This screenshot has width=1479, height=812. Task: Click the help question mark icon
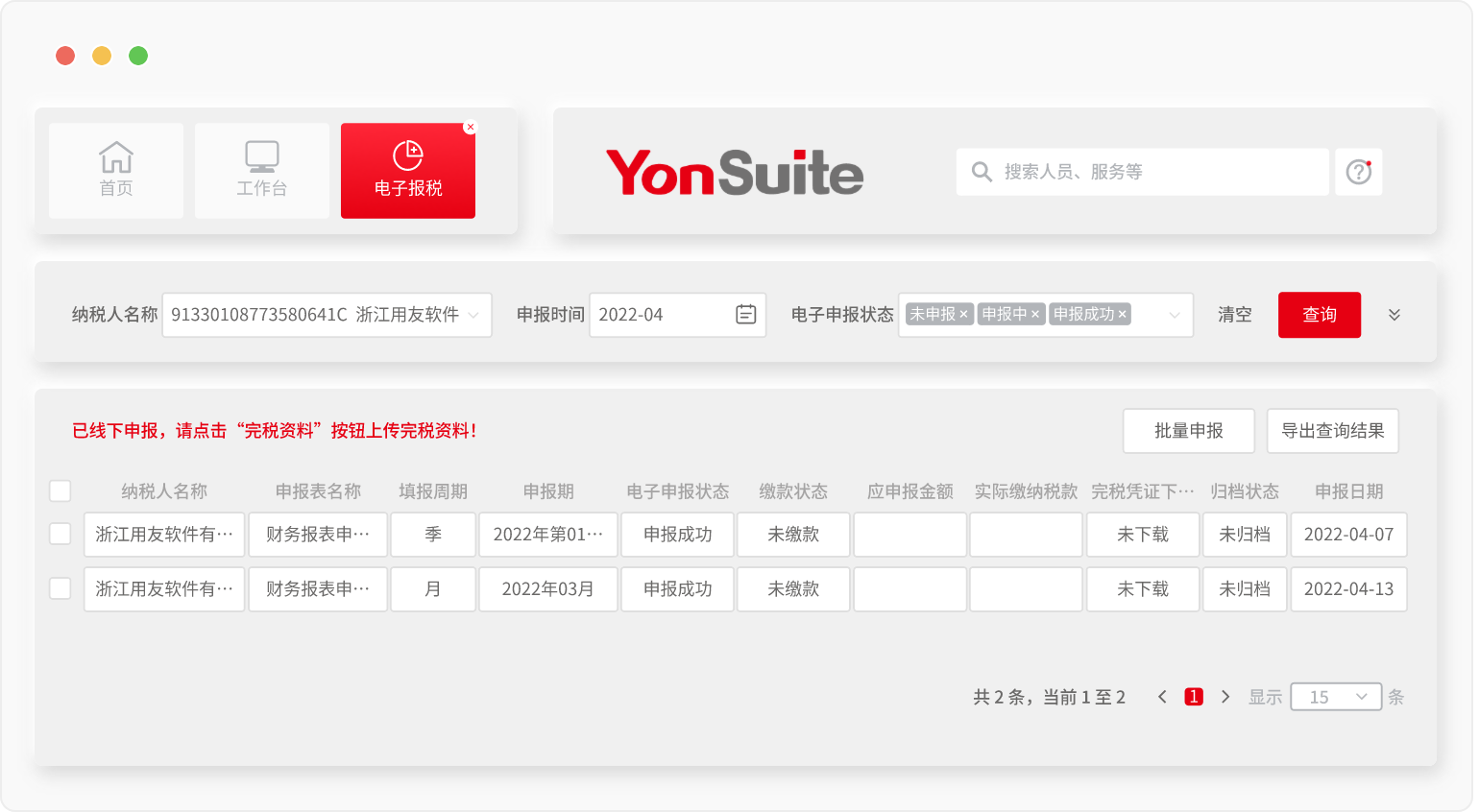(1358, 172)
